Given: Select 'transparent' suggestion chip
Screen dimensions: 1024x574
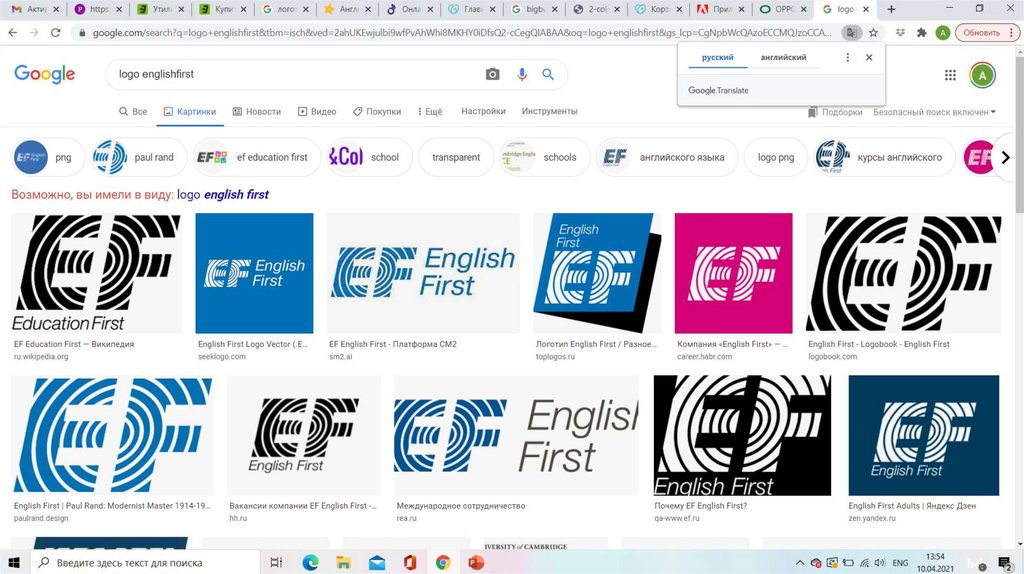Looking at the screenshot, I should pos(456,157).
